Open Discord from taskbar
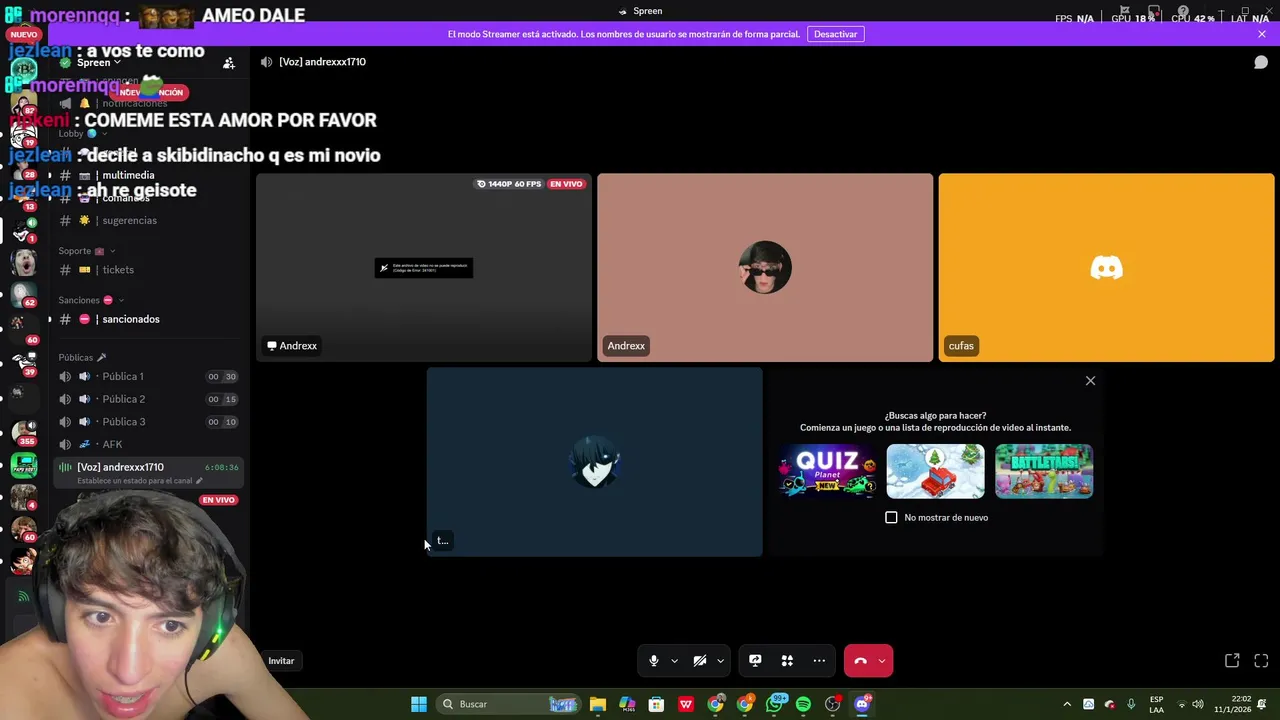 pyautogui.click(x=862, y=704)
